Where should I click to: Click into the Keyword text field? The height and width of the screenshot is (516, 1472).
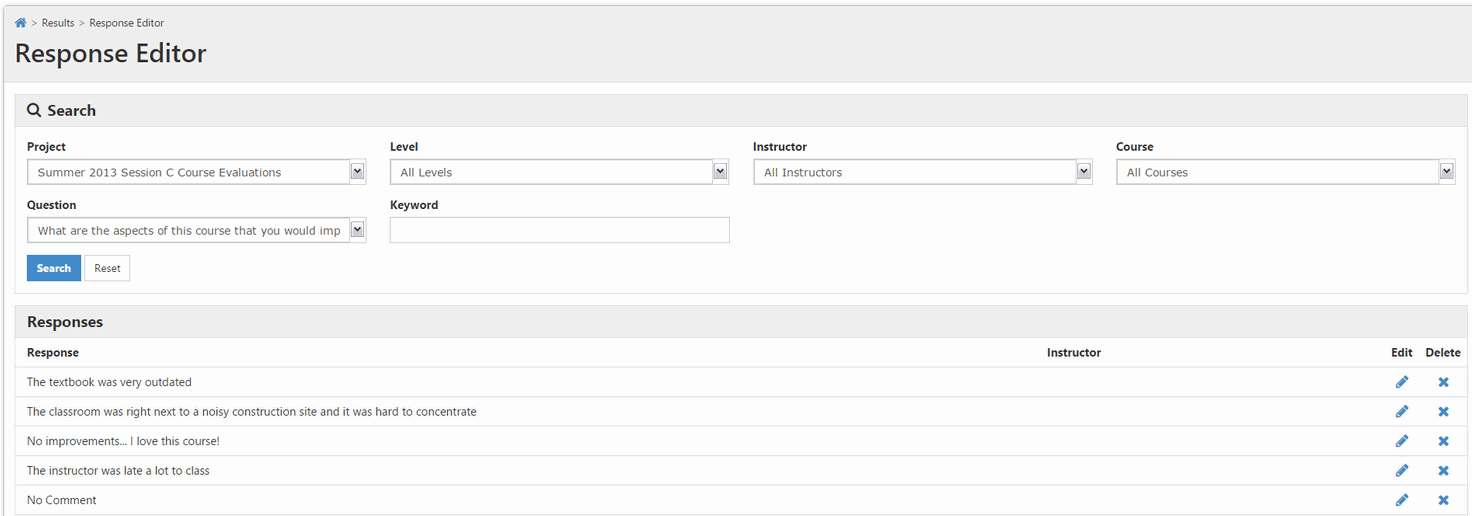point(559,230)
